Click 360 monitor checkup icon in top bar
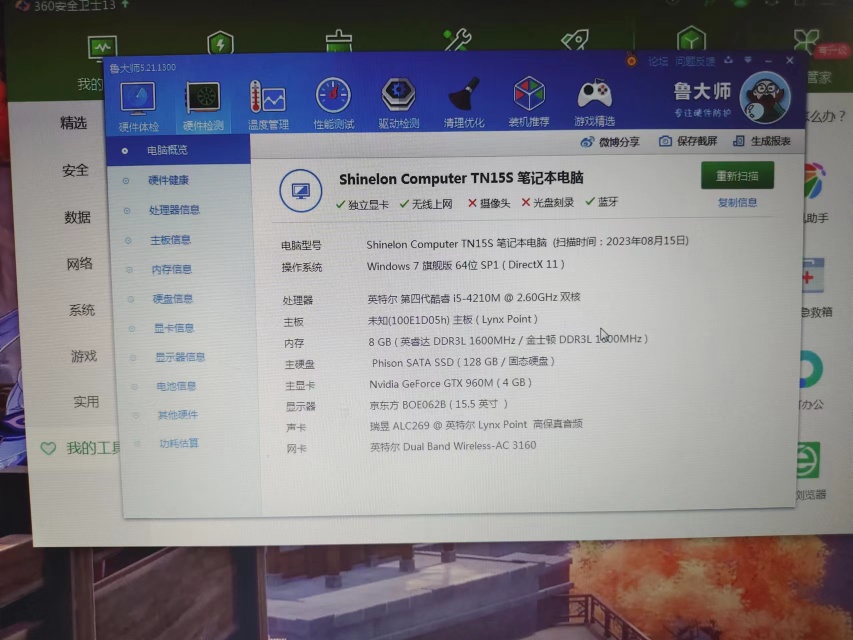Screen dimensions: 853x640 (x=102, y=47)
